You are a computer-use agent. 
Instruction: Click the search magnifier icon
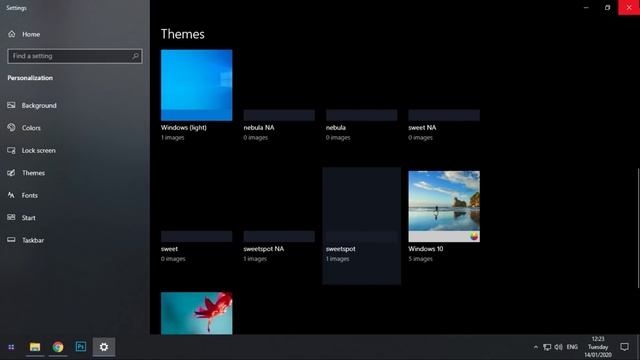[x=135, y=56]
